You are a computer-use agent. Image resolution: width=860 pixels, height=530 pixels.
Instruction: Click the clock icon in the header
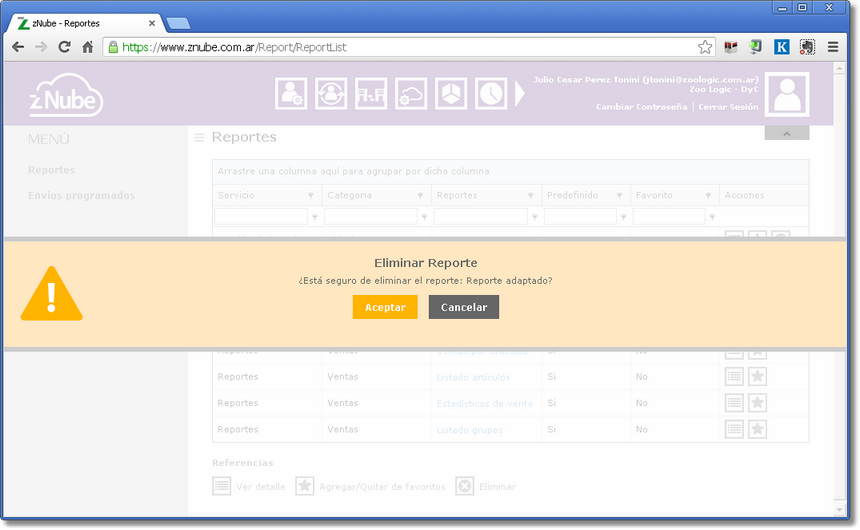[x=490, y=94]
